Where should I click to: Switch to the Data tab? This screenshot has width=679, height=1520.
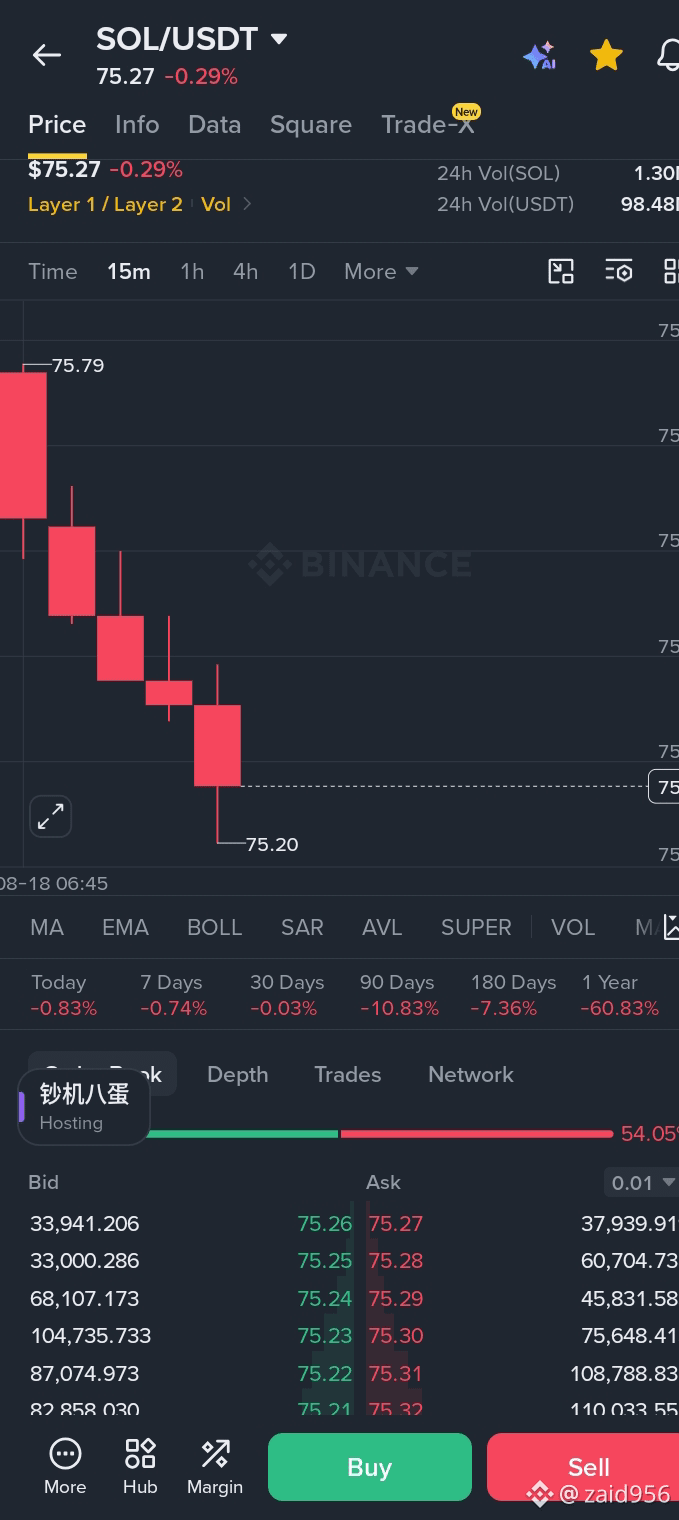[215, 124]
